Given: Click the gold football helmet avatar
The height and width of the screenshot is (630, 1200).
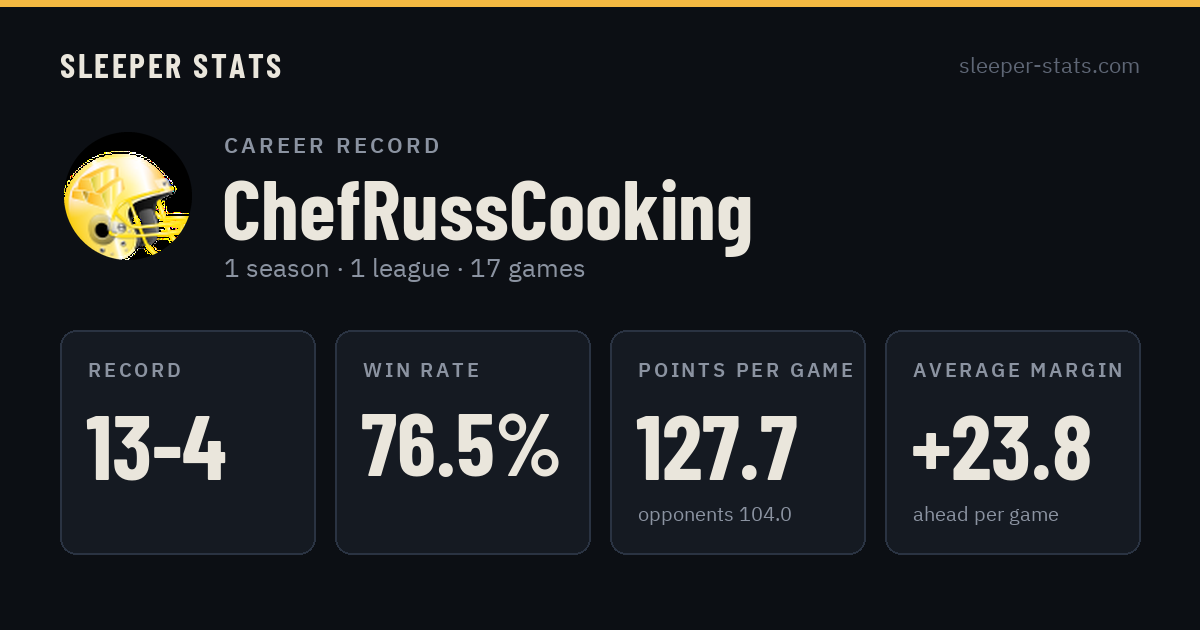Looking at the screenshot, I should click(128, 196).
